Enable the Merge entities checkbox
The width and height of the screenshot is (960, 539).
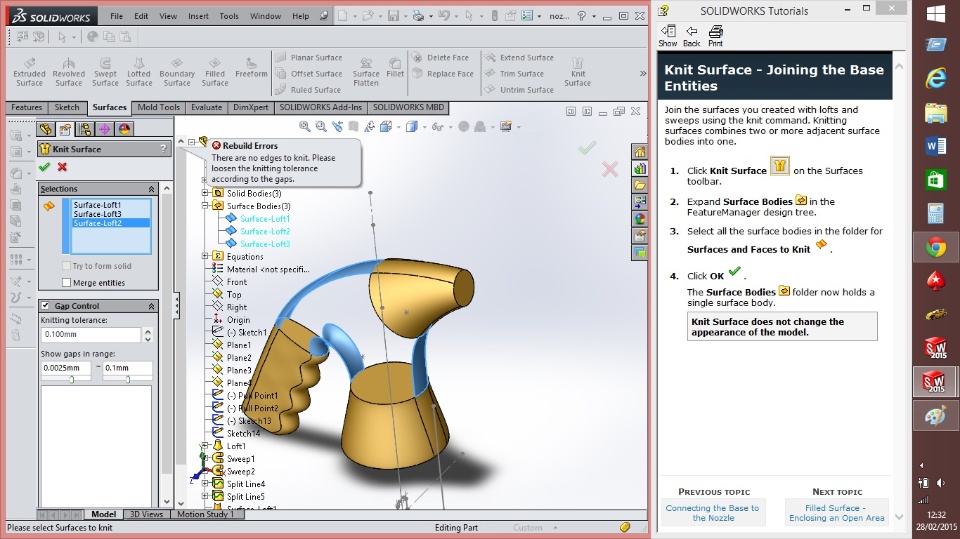[66, 282]
